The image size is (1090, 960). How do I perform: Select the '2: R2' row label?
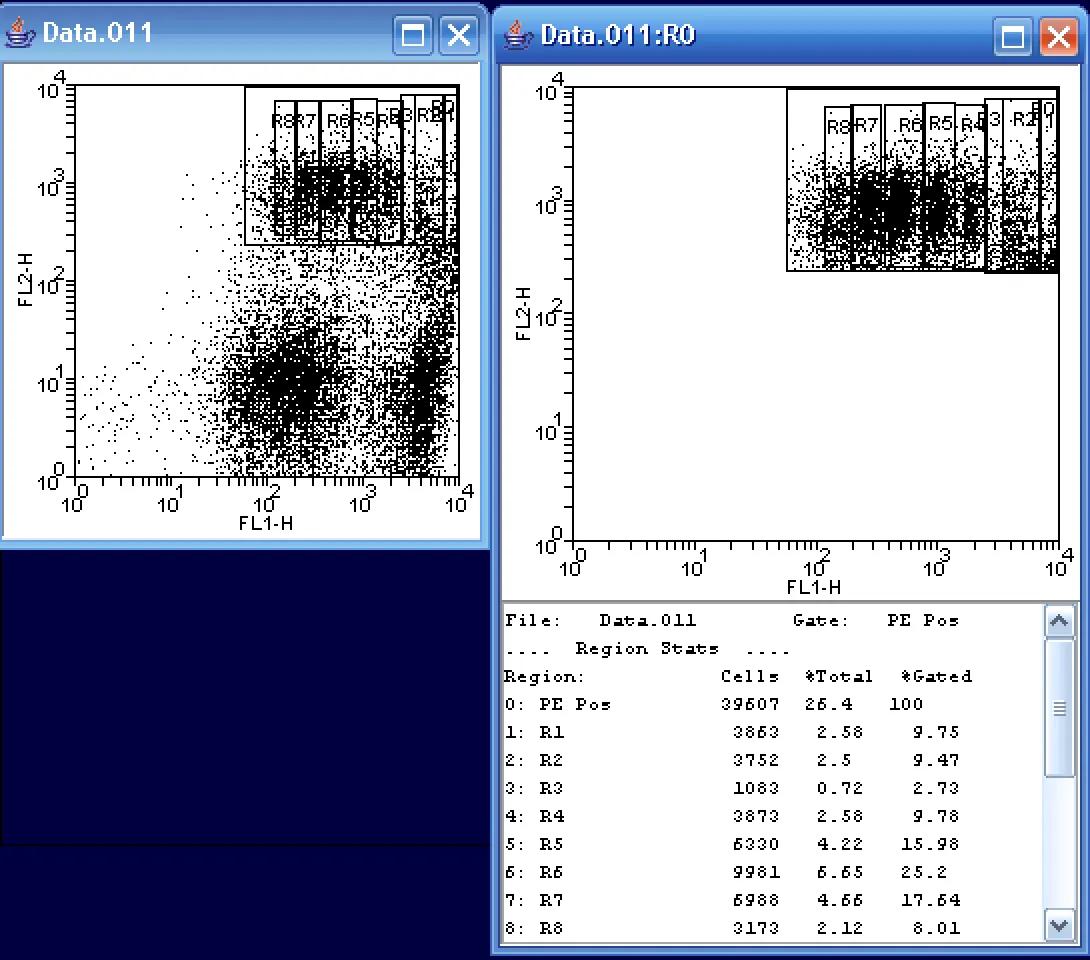pyautogui.click(x=535, y=760)
